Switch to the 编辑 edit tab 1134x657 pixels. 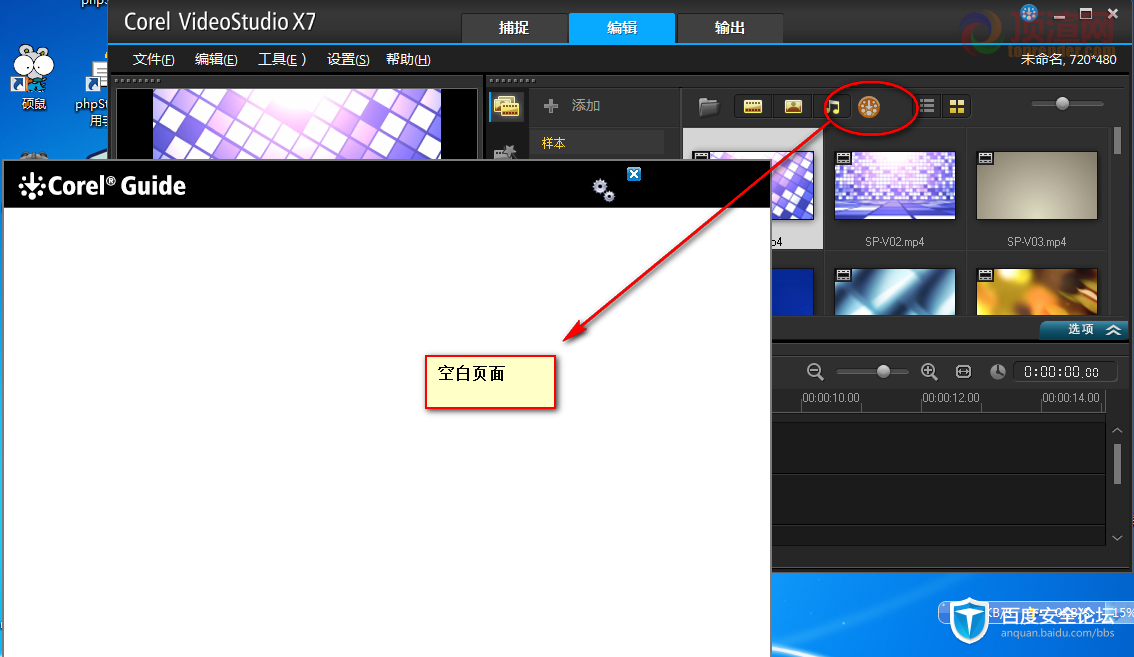click(622, 28)
